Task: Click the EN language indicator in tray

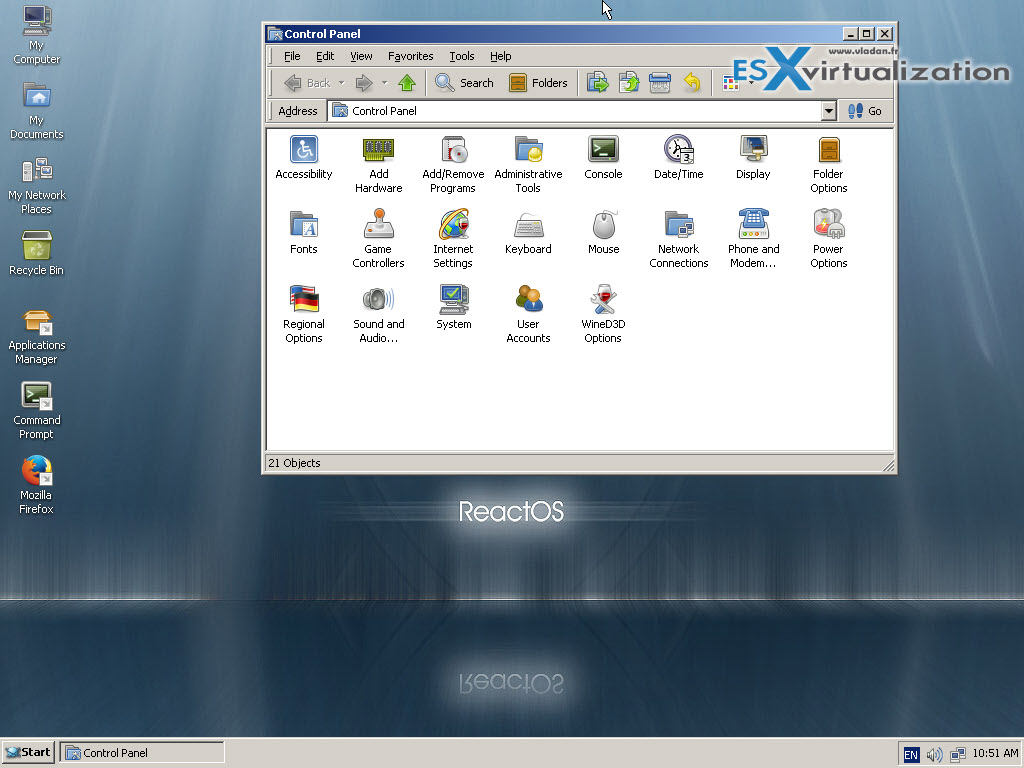Action: tap(910, 754)
